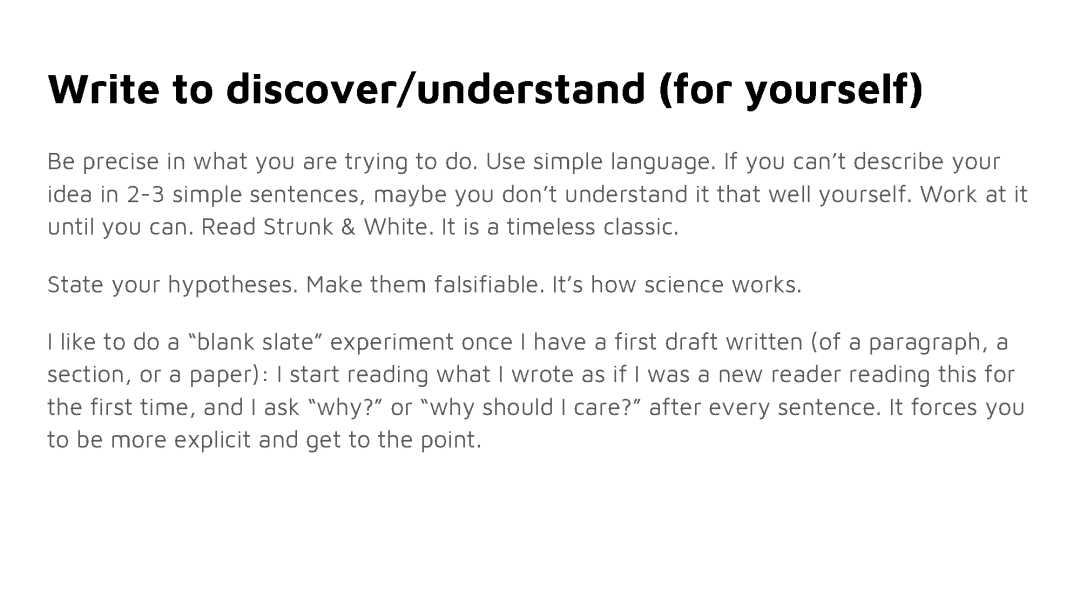Click the words 'first draft written'
Screen dimensions: 1080x608
click(x=709, y=342)
